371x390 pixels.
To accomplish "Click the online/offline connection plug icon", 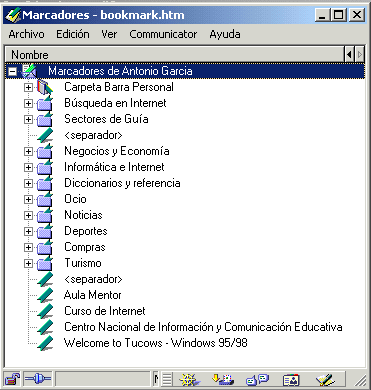I will tap(38, 379).
